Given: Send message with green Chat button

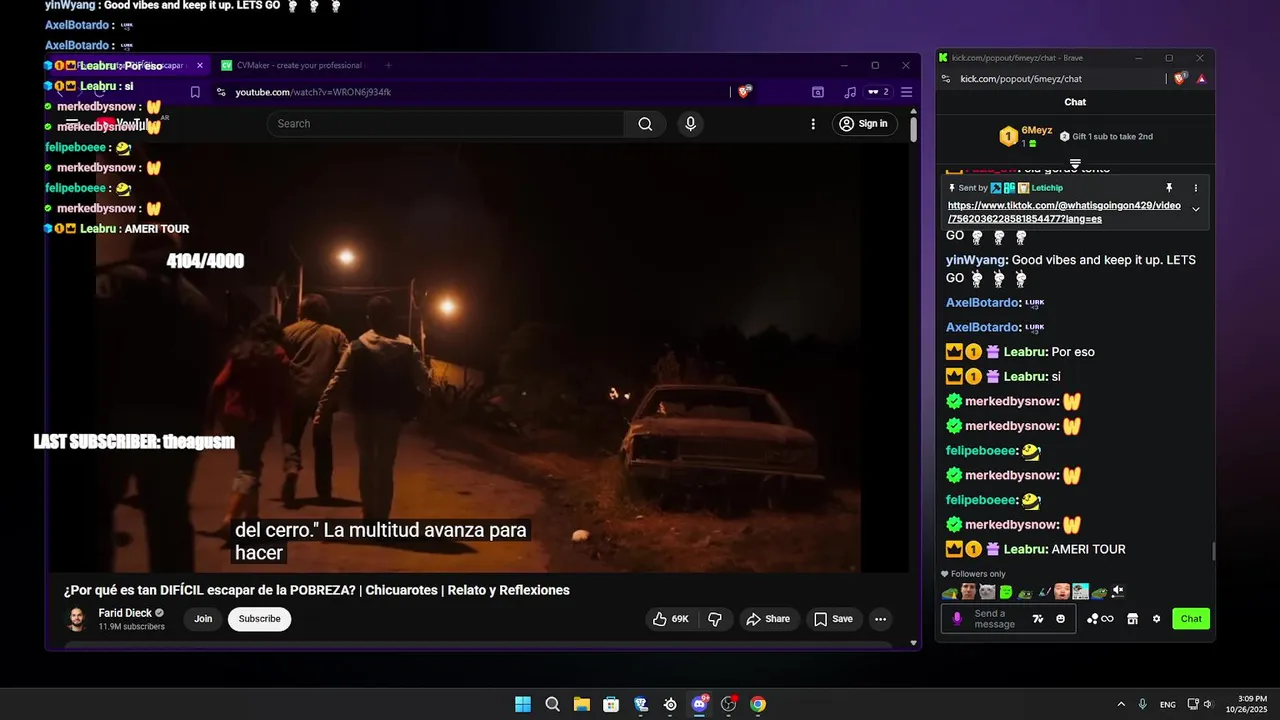Looking at the screenshot, I should point(1191,619).
